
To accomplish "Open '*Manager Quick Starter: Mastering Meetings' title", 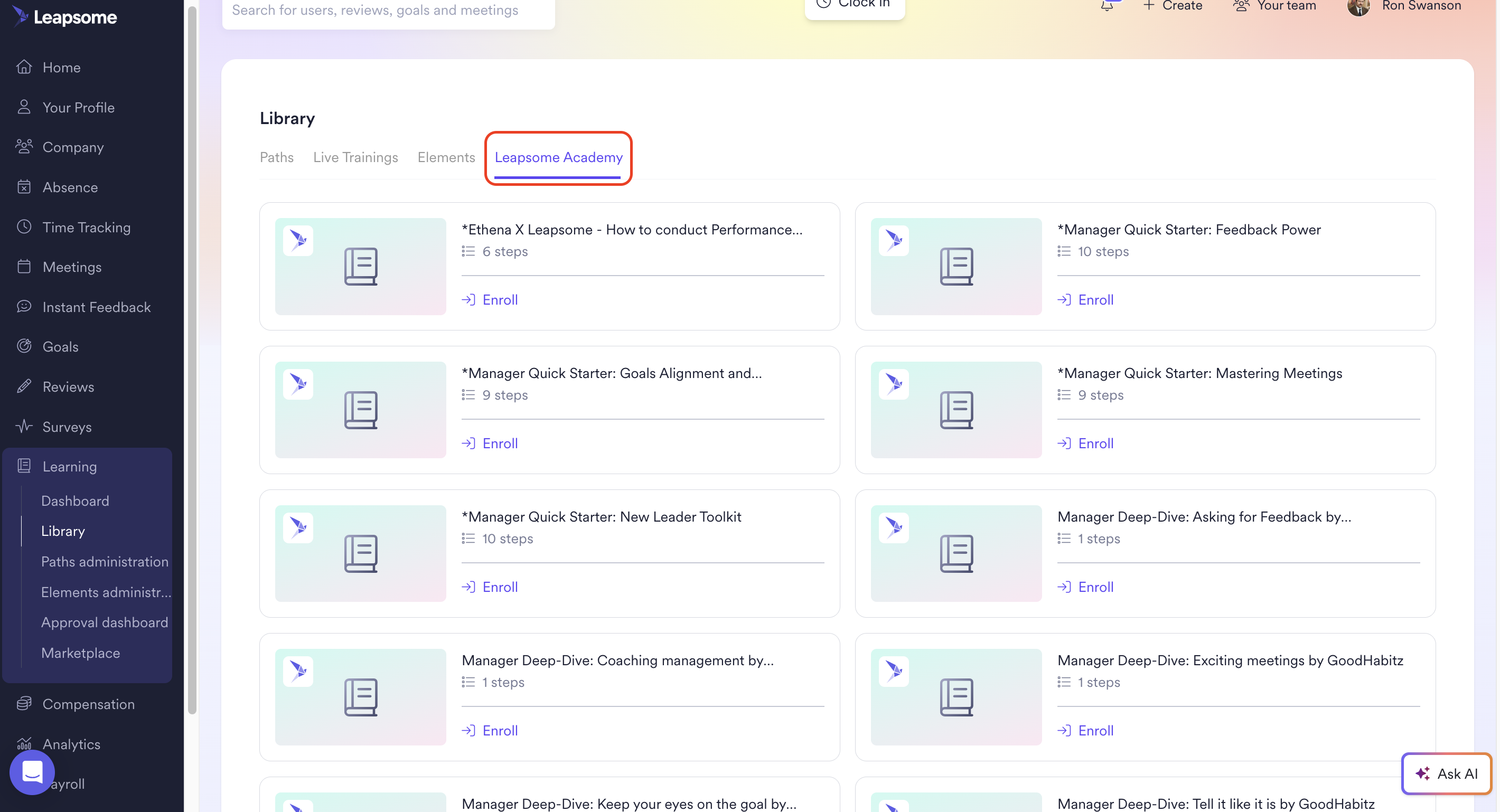I will tap(1199, 373).
